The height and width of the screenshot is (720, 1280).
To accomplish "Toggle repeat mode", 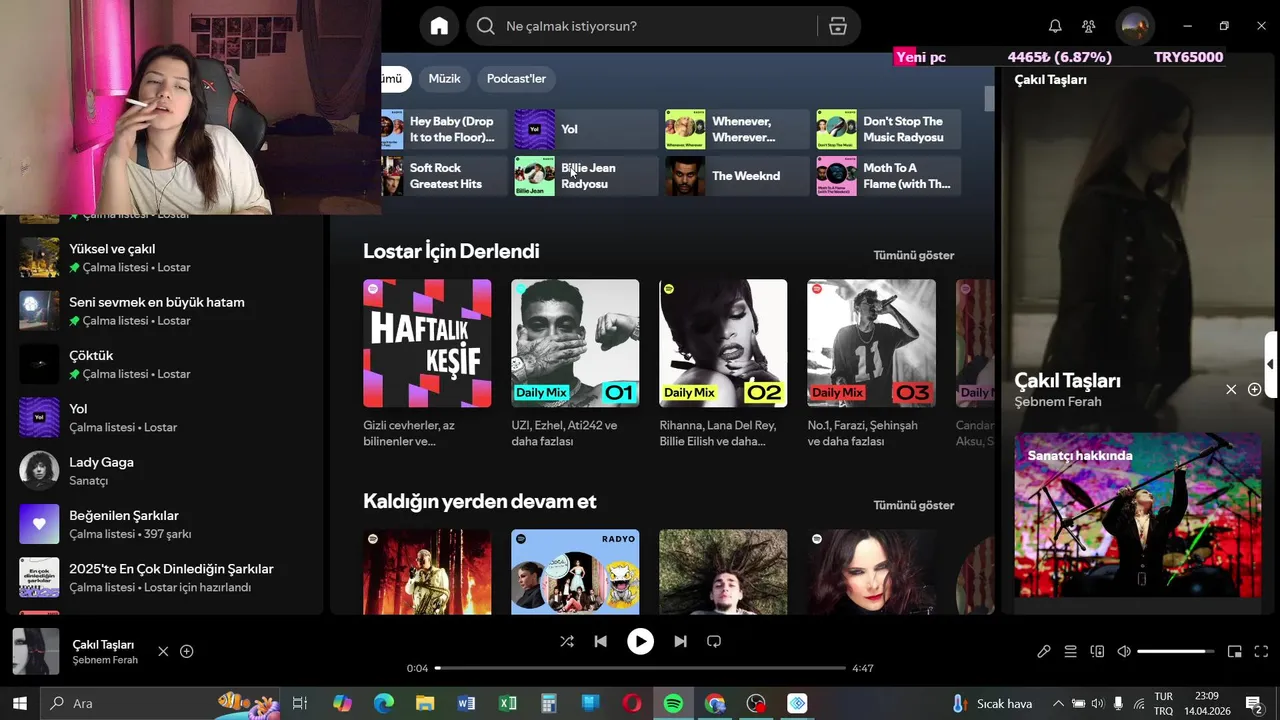I will point(714,641).
